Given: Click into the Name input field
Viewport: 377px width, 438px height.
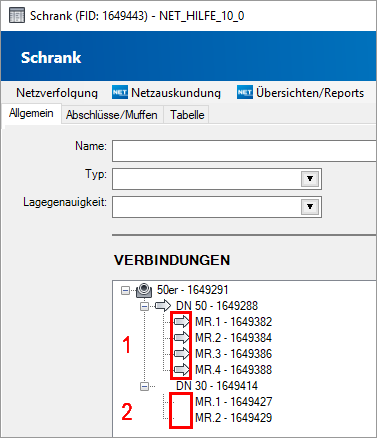Looking at the screenshot, I should 244,151.
